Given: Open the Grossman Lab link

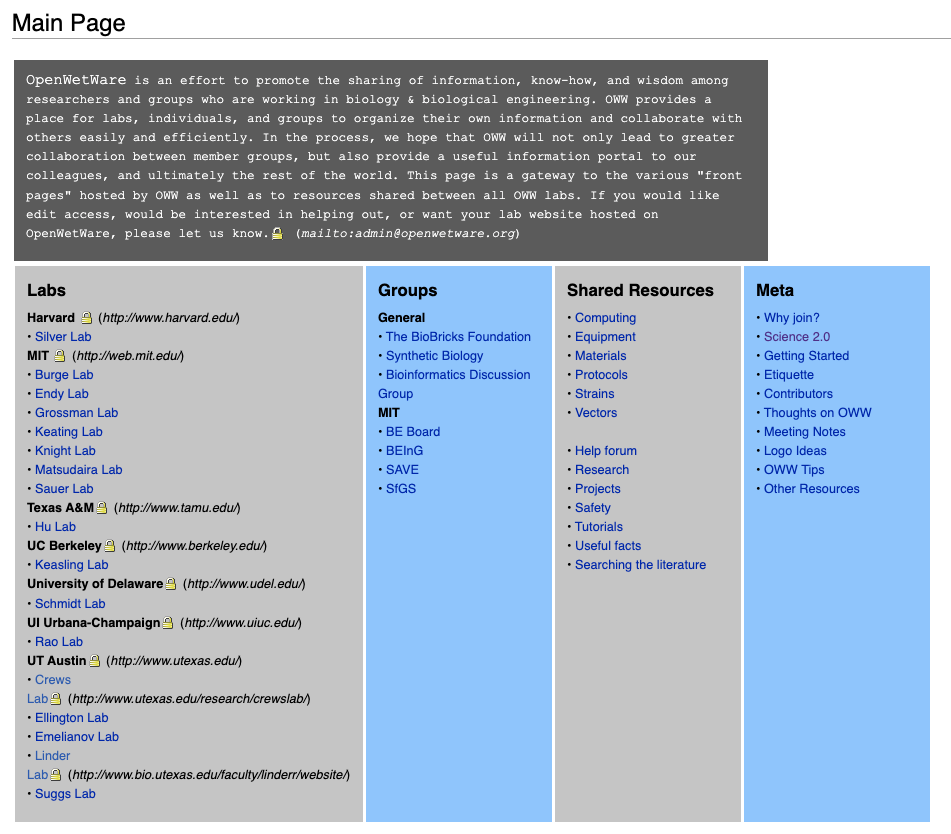Looking at the screenshot, I should (x=76, y=412).
